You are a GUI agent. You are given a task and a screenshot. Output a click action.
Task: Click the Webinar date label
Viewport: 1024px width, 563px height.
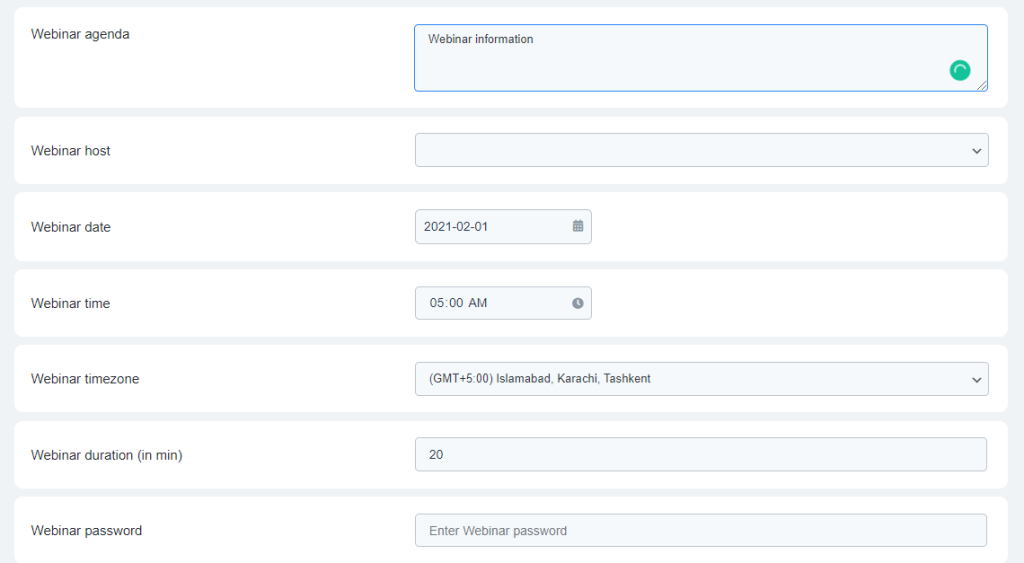tap(71, 227)
